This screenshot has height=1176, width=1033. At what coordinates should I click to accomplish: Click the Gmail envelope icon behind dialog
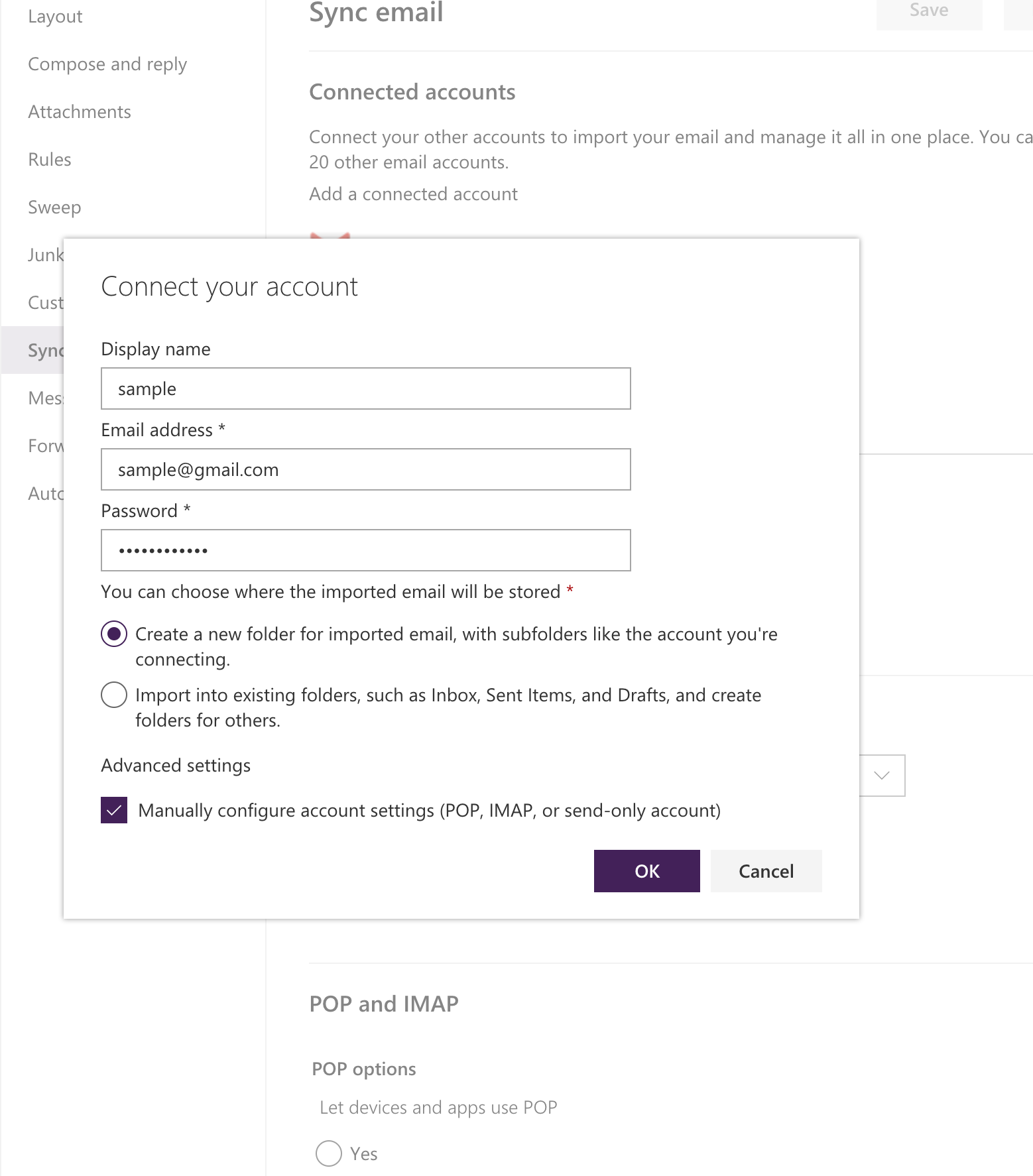pos(330,235)
